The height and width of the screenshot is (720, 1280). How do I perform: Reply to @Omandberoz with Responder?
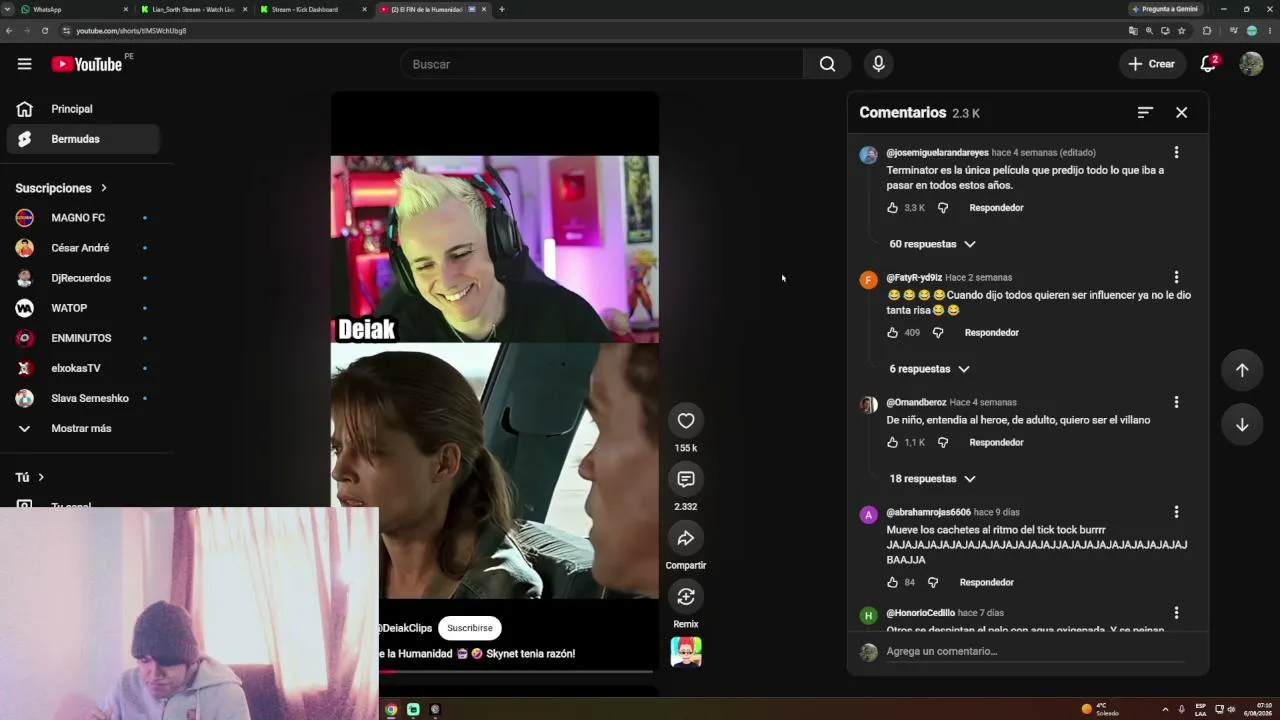tap(996, 443)
